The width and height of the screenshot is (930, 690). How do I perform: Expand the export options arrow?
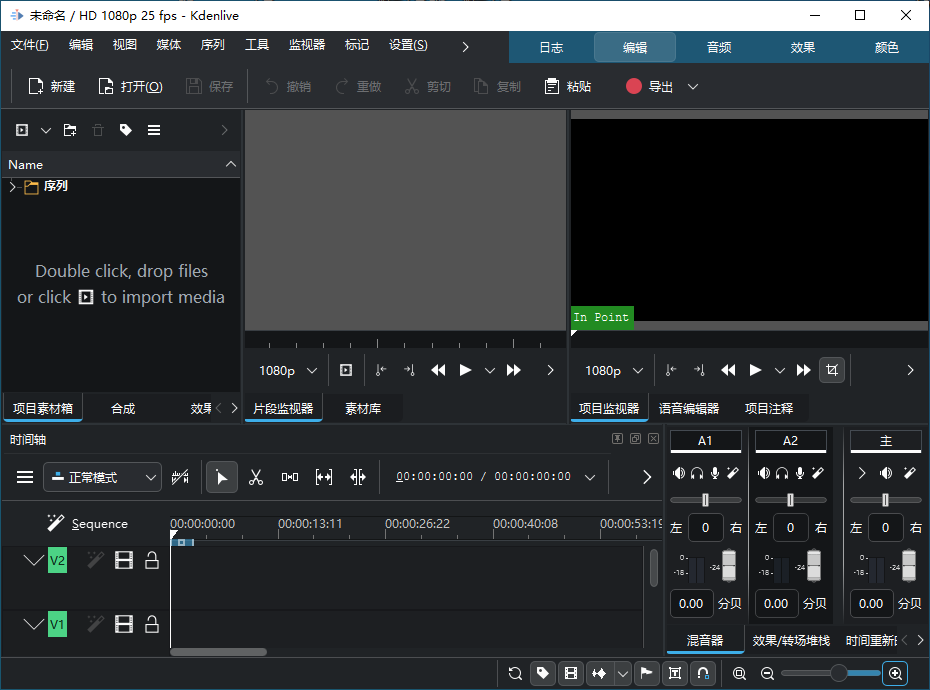coord(693,87)
